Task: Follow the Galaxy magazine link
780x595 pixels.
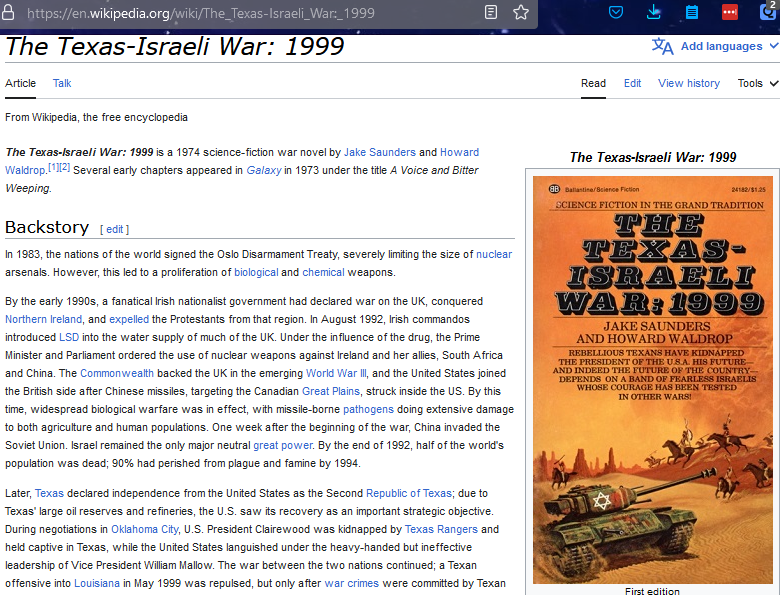Action: 264,170
